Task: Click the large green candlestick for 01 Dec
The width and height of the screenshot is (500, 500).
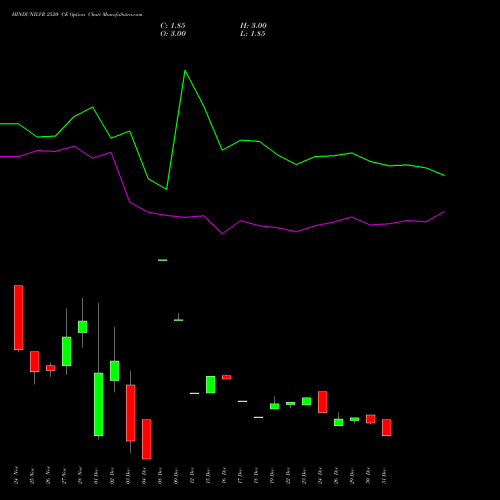Action: (99, 404)
